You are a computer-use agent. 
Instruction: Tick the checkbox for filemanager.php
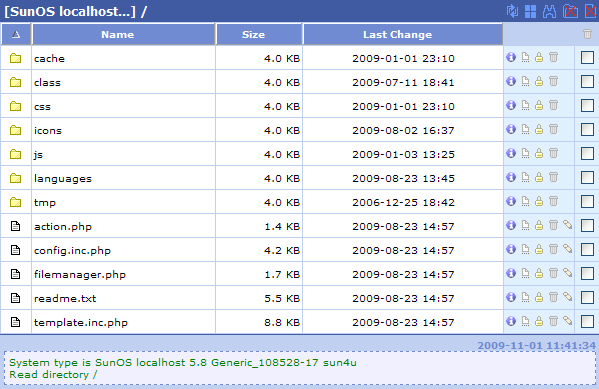(587, 274)
